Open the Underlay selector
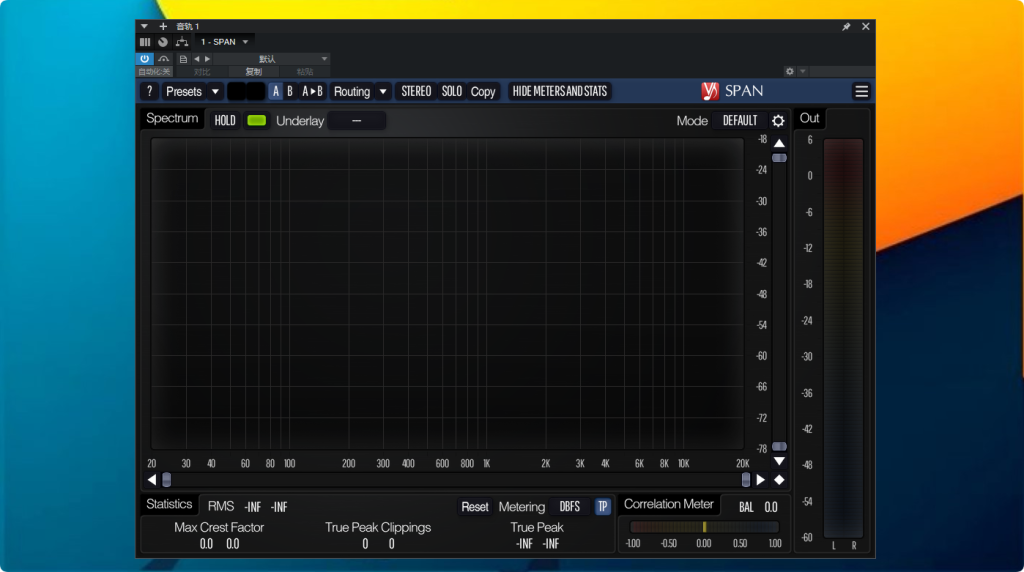This screenshot has width=1024, height=572. click(x=357, y=121)
